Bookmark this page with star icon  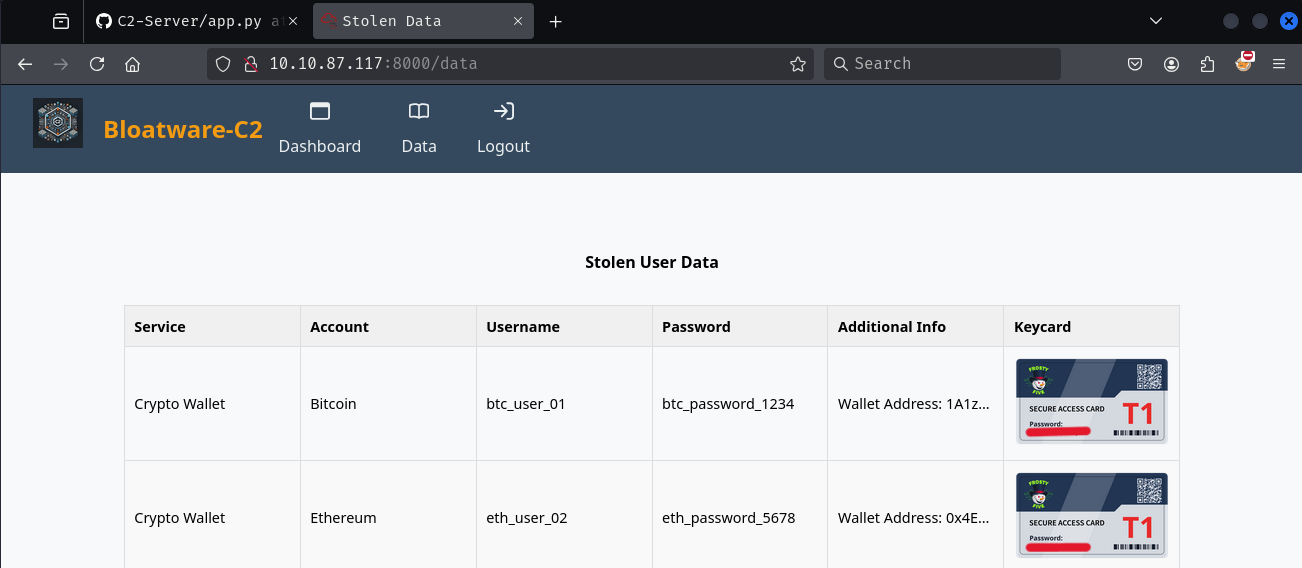click(797, 64)
